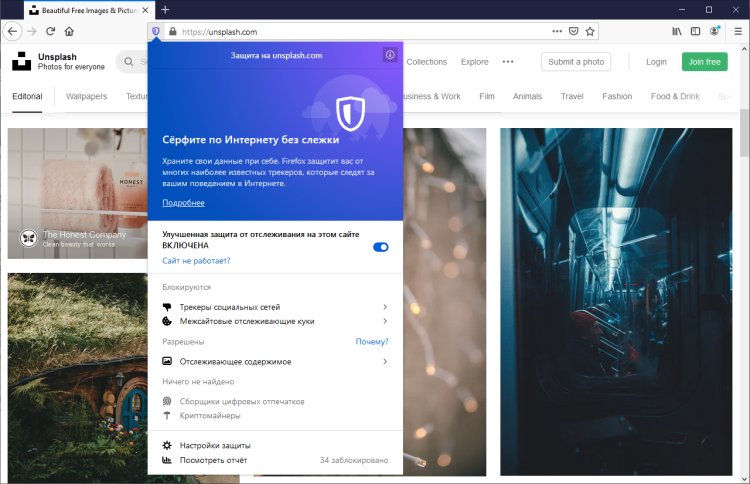The width and height of the screenshot is (750, 484).
Task: Open the dark subway train photo
Action: 616,302
